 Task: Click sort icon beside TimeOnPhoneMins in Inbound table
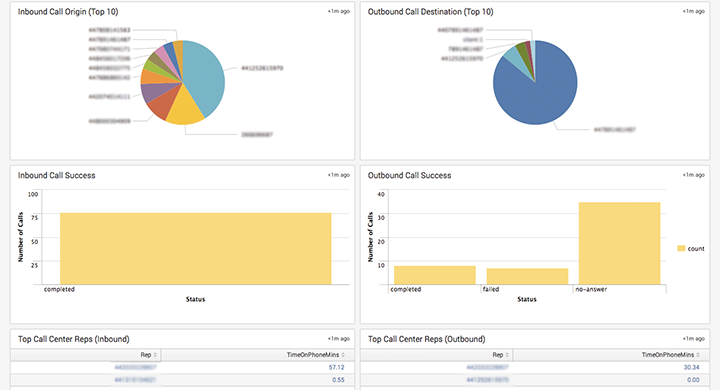pyautogui.click(x=343, y=355)
